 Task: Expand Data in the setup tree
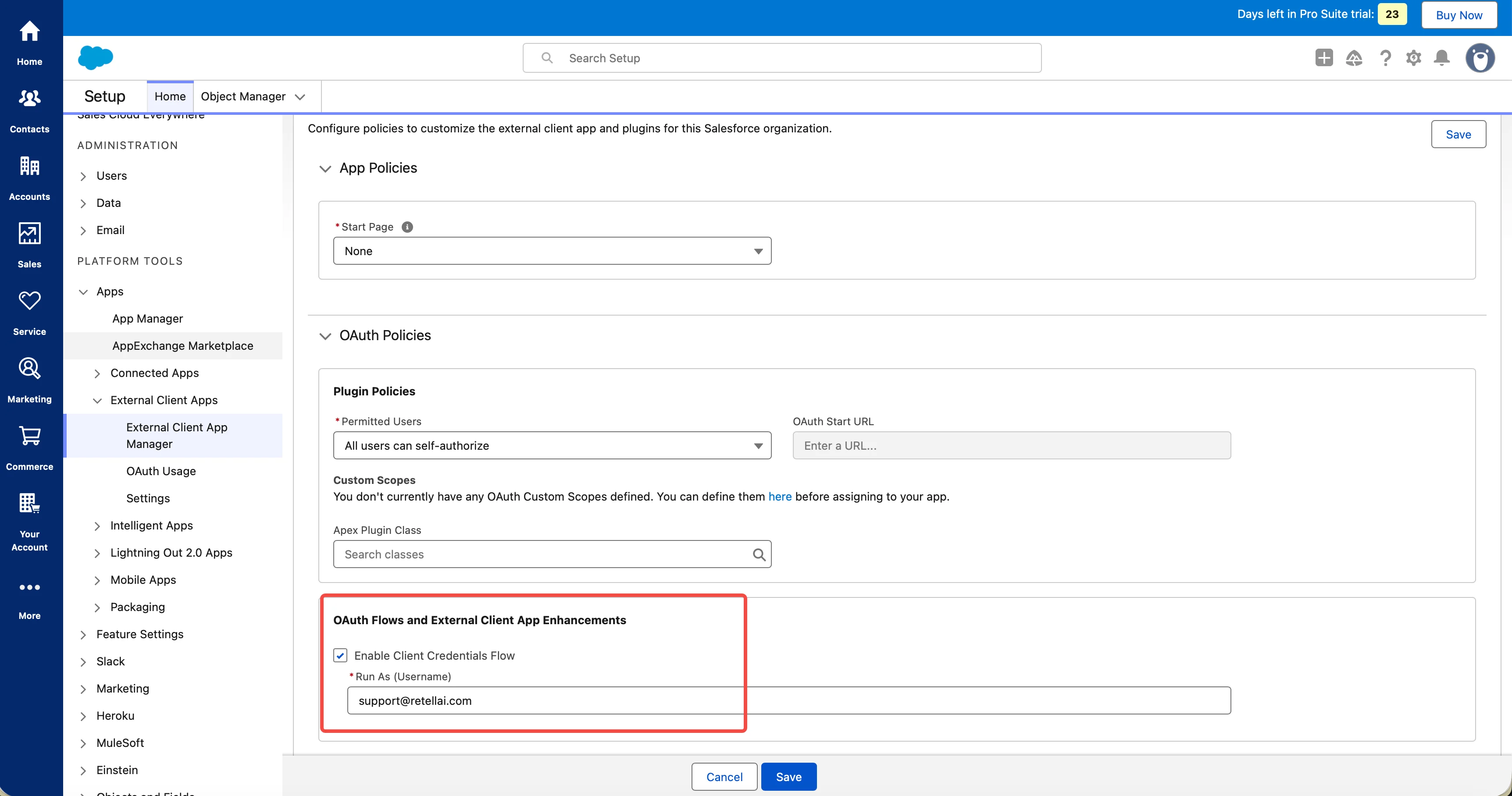83,203
